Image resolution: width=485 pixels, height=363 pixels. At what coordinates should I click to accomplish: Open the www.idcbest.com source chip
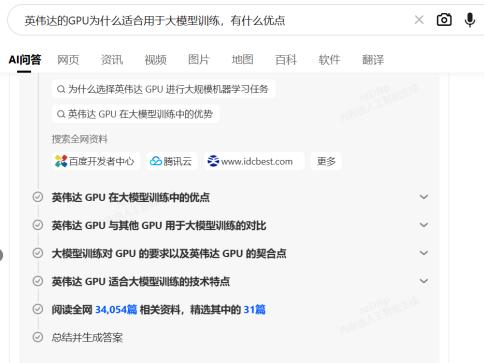point(254,161)
